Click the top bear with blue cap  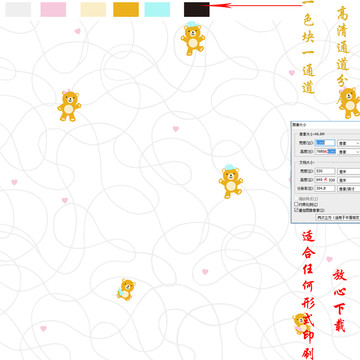(x=193, y=38)
